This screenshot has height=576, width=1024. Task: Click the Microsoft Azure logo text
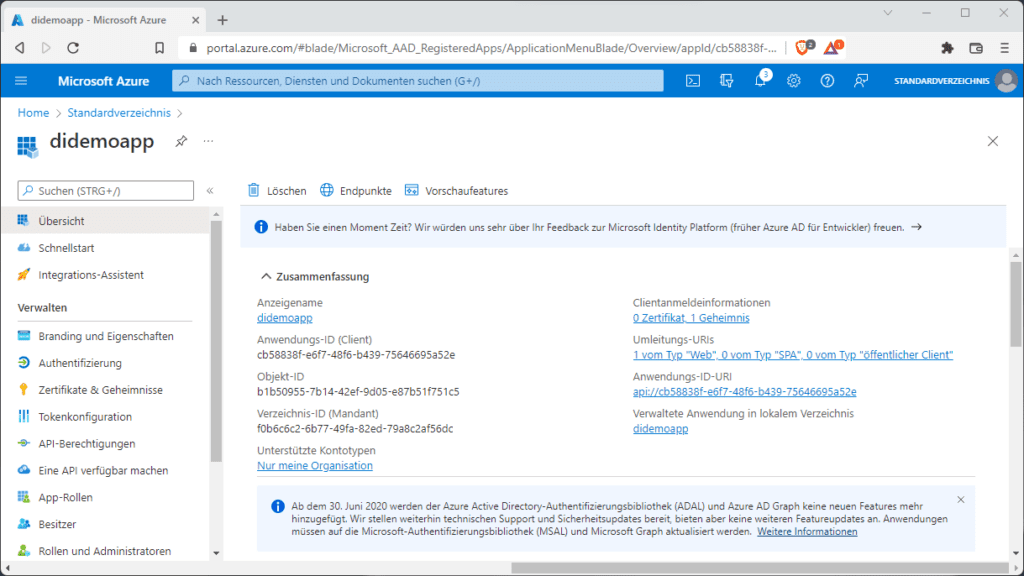[x=103, y=81]
